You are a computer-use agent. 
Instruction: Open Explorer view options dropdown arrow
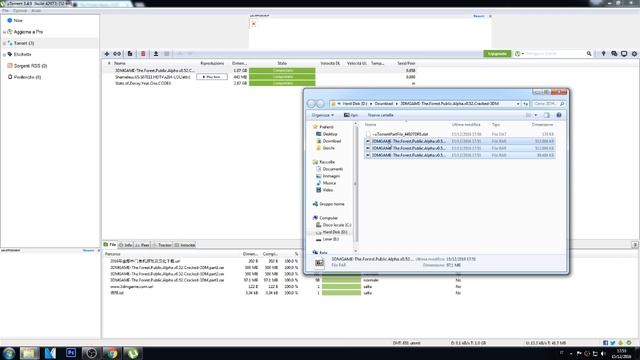(536, 116)
